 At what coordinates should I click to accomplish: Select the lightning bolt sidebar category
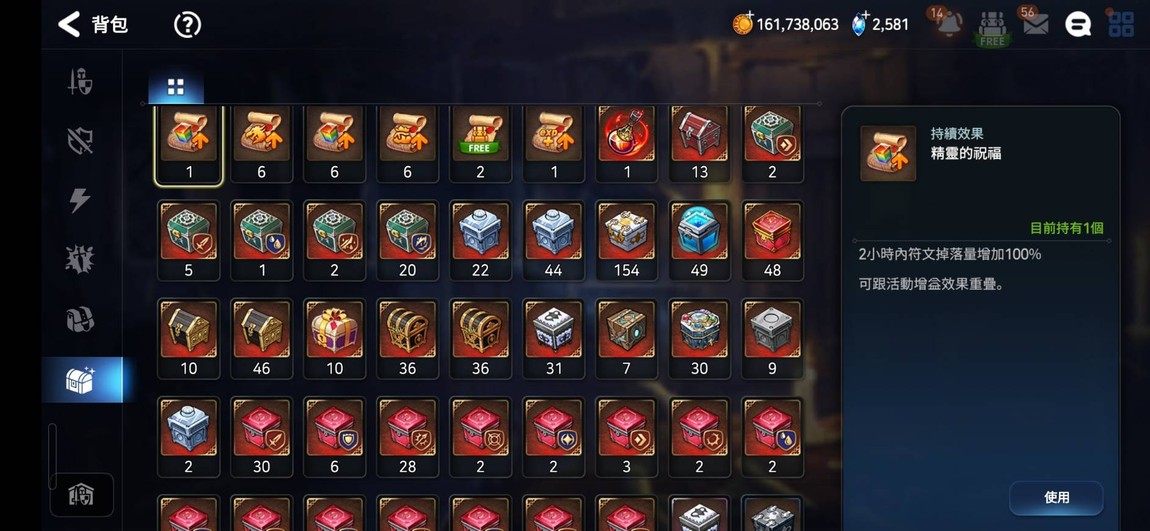pos(80,200)
